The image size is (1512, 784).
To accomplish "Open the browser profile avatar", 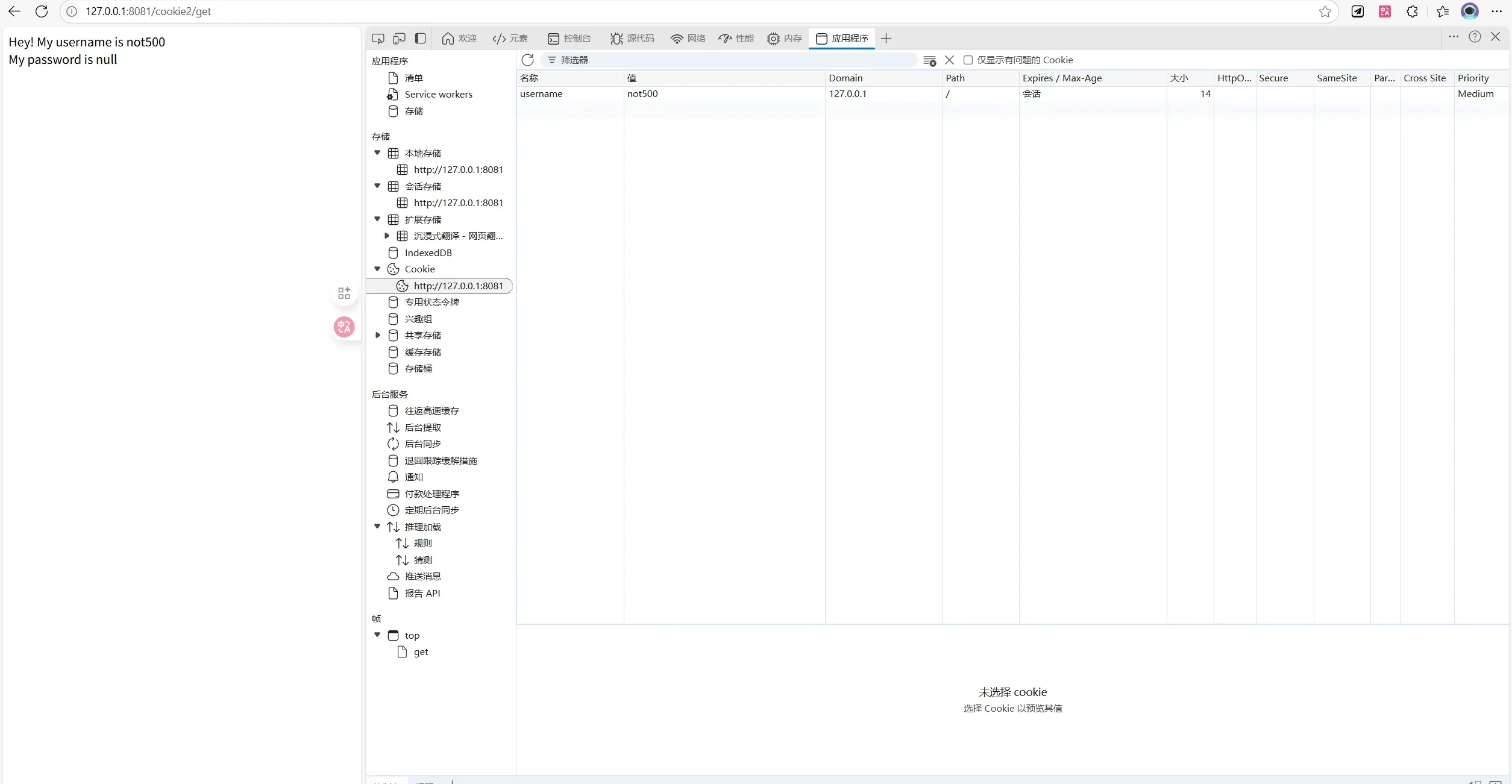I will [1470, 11].
